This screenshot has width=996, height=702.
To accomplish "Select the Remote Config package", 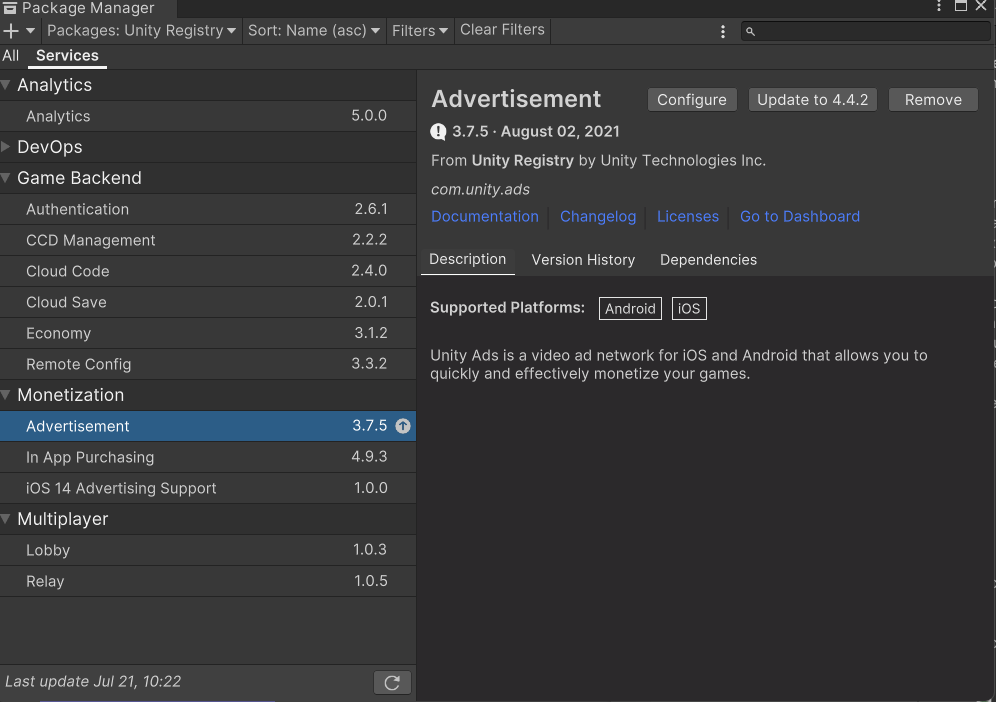I will tap(208, 364).
